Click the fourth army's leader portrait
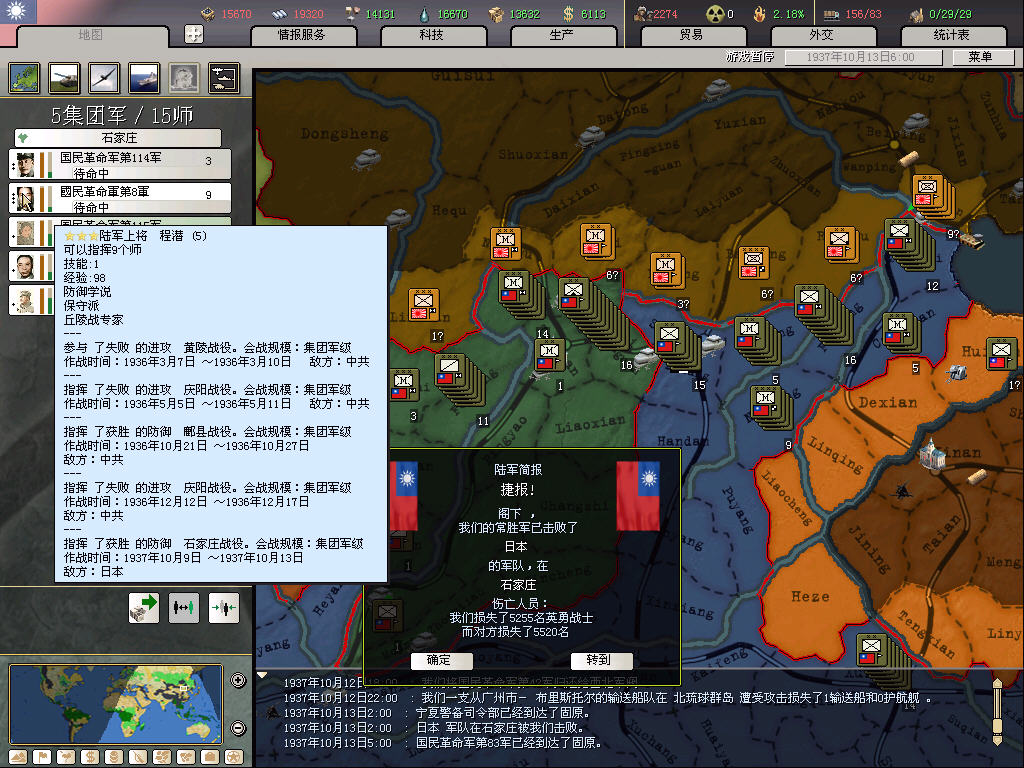The height and width of the screenshot is (768, 1024). [25, 266]
